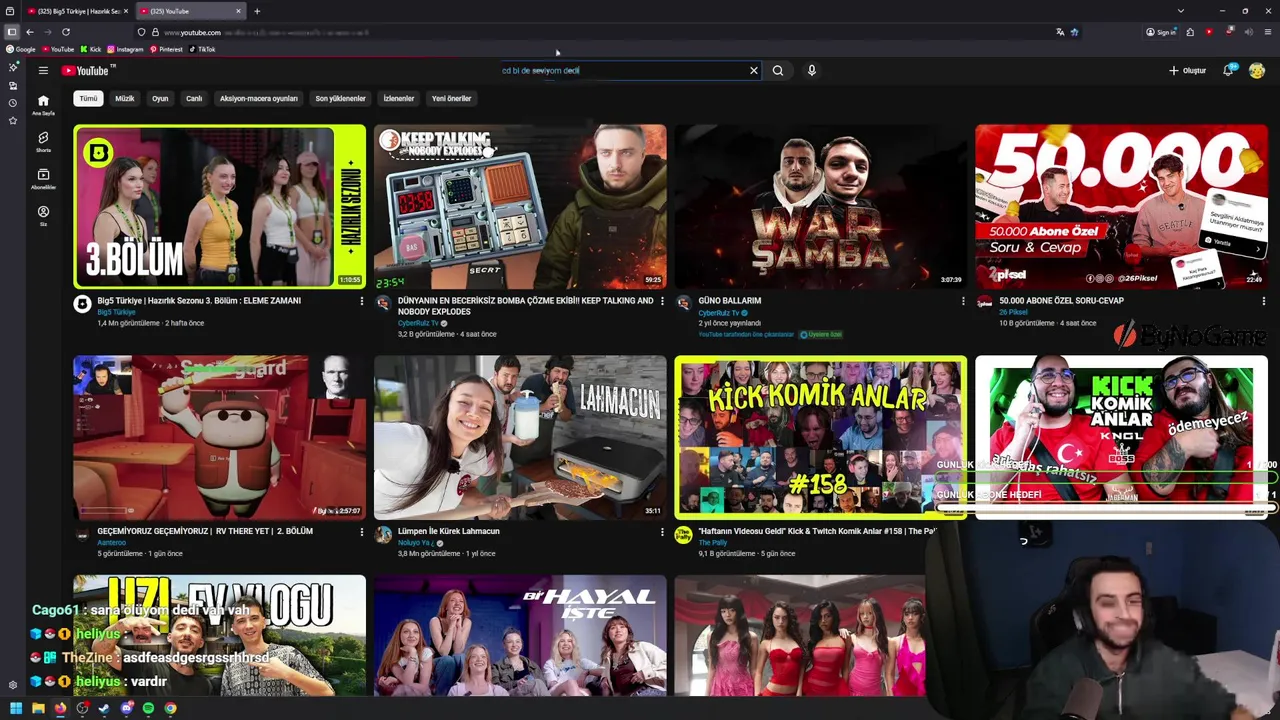Screen dimensions: 1280x720
Task: Open Steam from the taskbar
Action: click(104, 708)
